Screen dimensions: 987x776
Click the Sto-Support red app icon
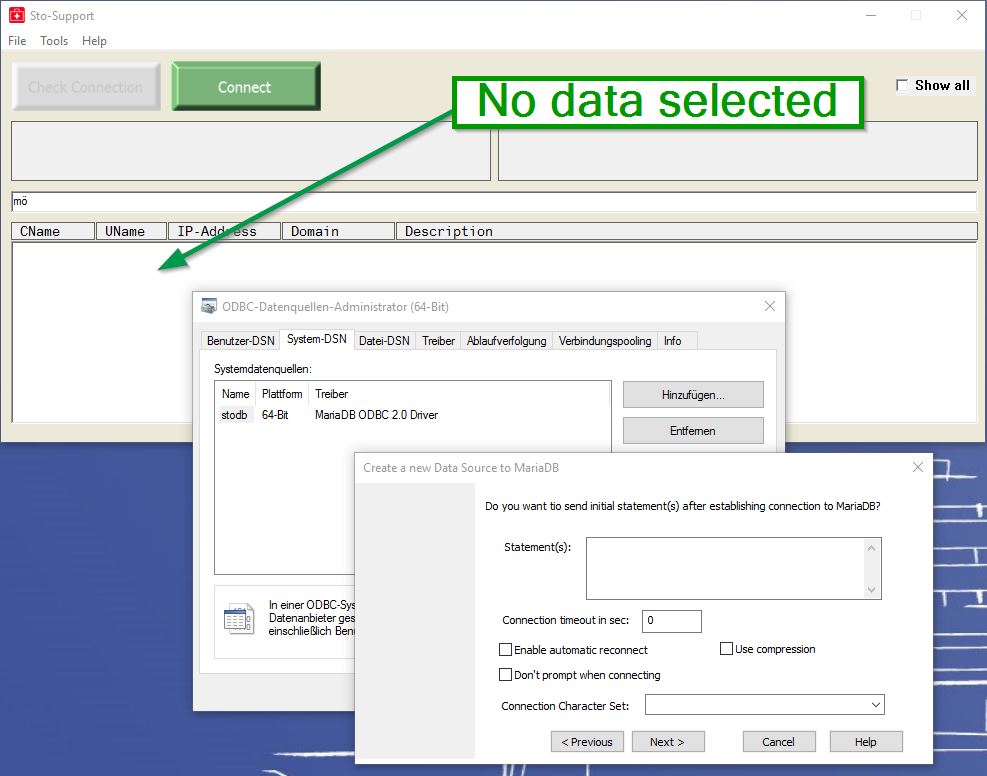click(16, 15)
